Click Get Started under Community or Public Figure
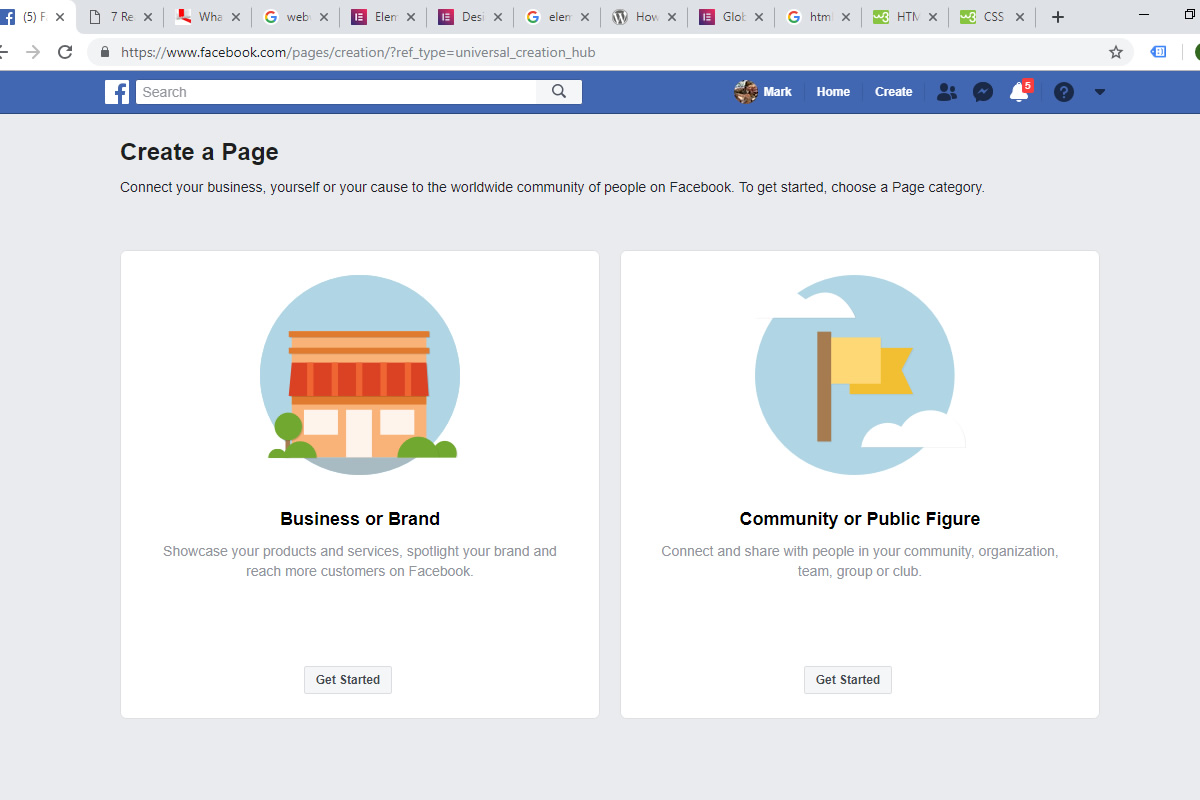 click(x=848, y=680)
